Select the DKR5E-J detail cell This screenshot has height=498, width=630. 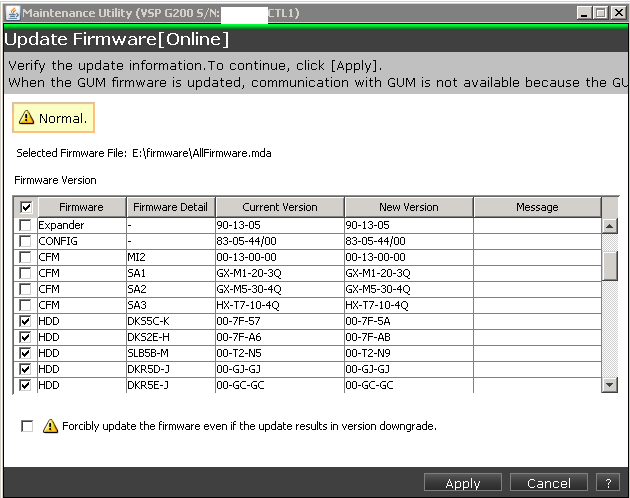tap(171, 385)
